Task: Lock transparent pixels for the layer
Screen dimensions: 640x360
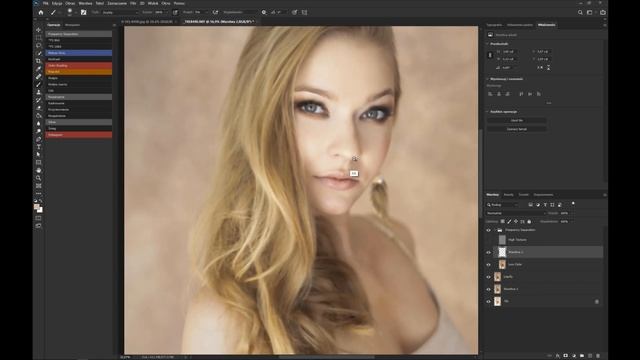Action: pos(502,222)
